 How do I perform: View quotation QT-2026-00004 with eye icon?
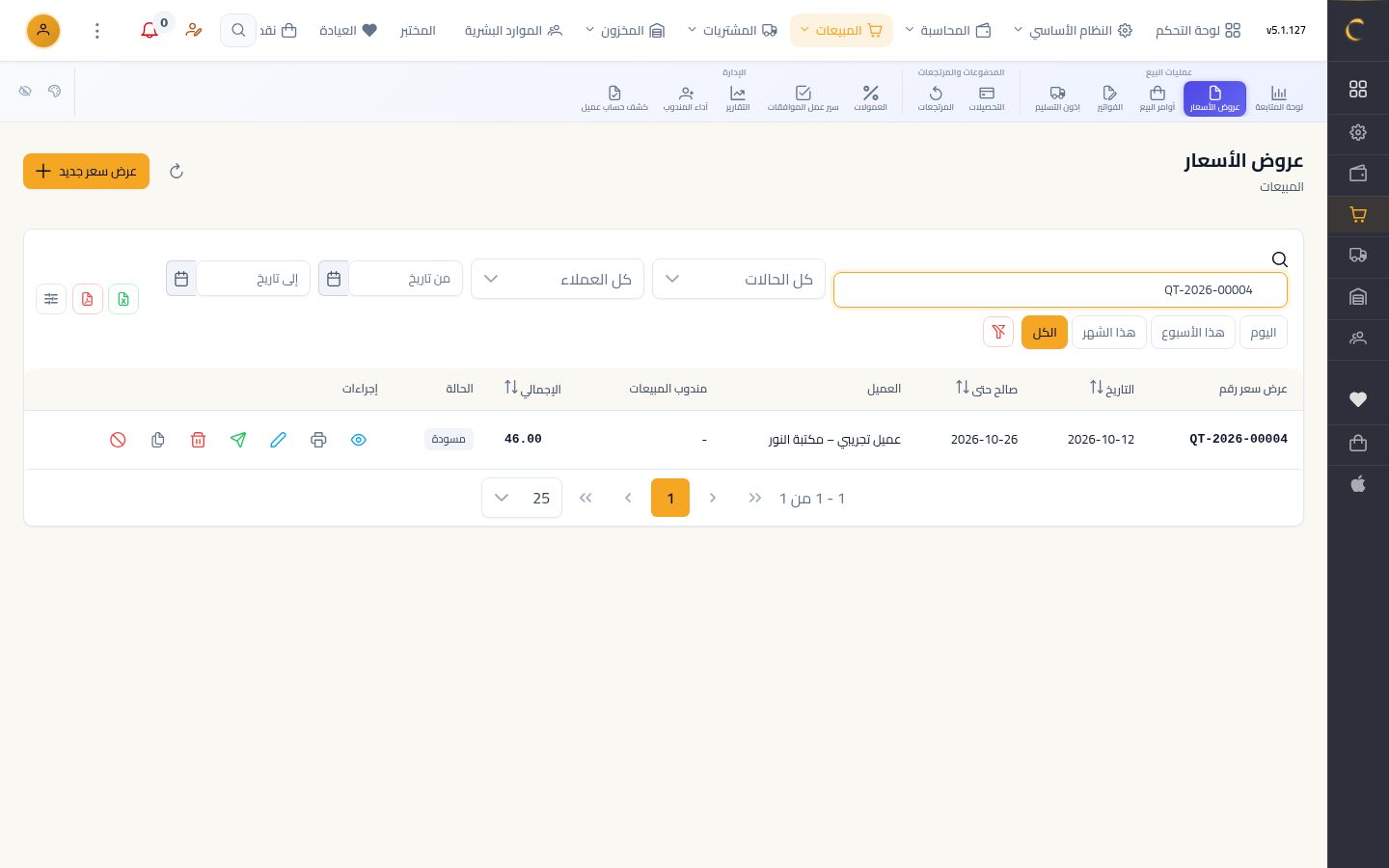(x=359, y=440)
